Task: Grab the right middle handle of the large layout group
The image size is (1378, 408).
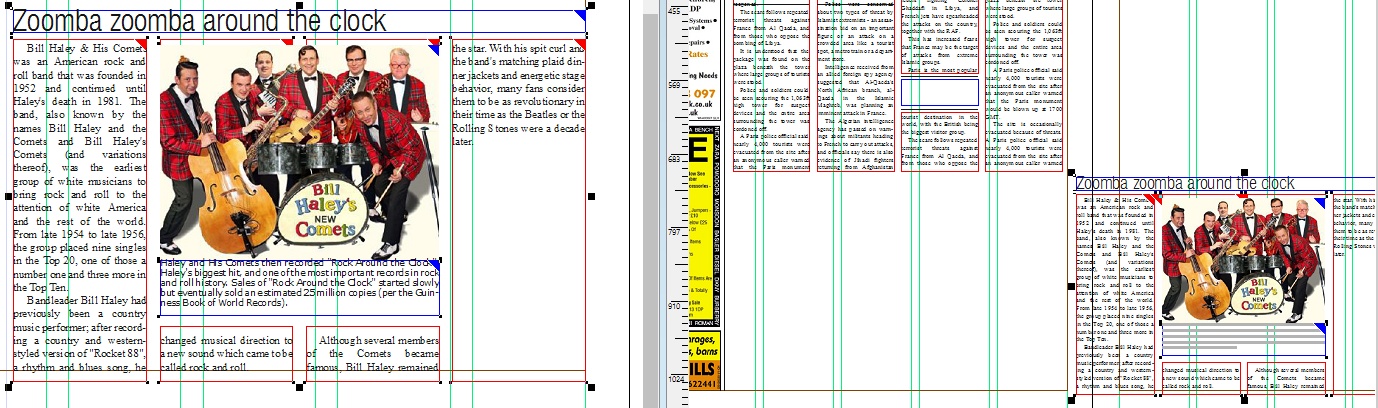Action: [x=591, y=197]
